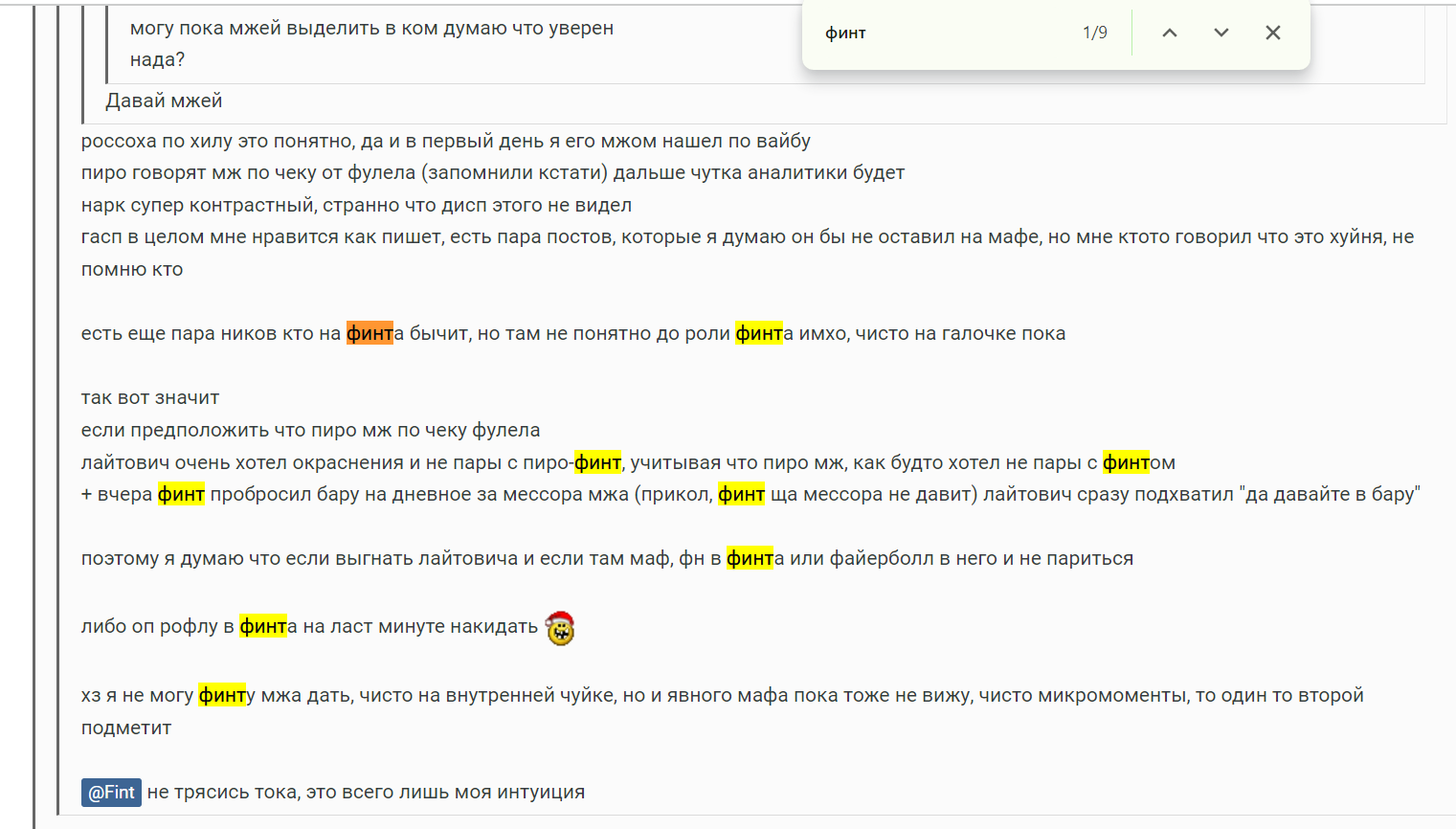Close the find-in-page search bar

tap(1273, 32)
